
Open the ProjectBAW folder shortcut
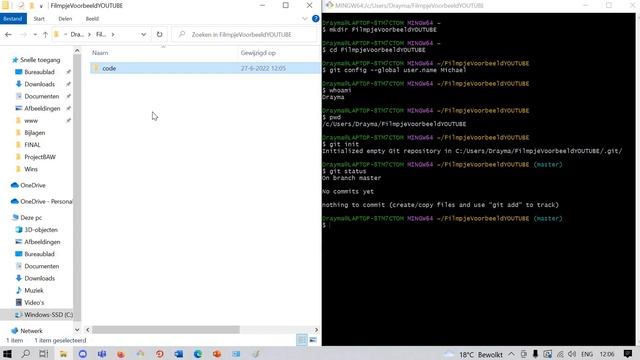point(40,157)
